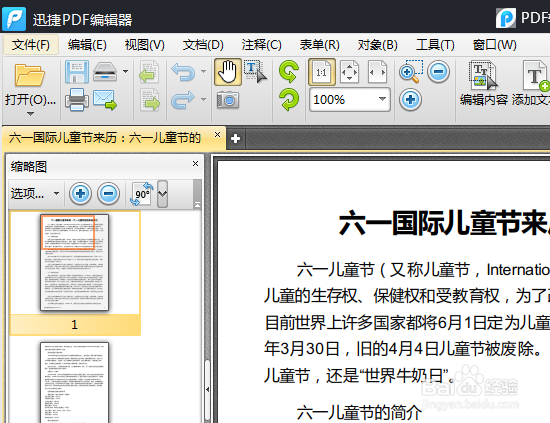Click the send email icon
Image resolution: width=550 pixels, height=423 pixels.
pos(105,100)
